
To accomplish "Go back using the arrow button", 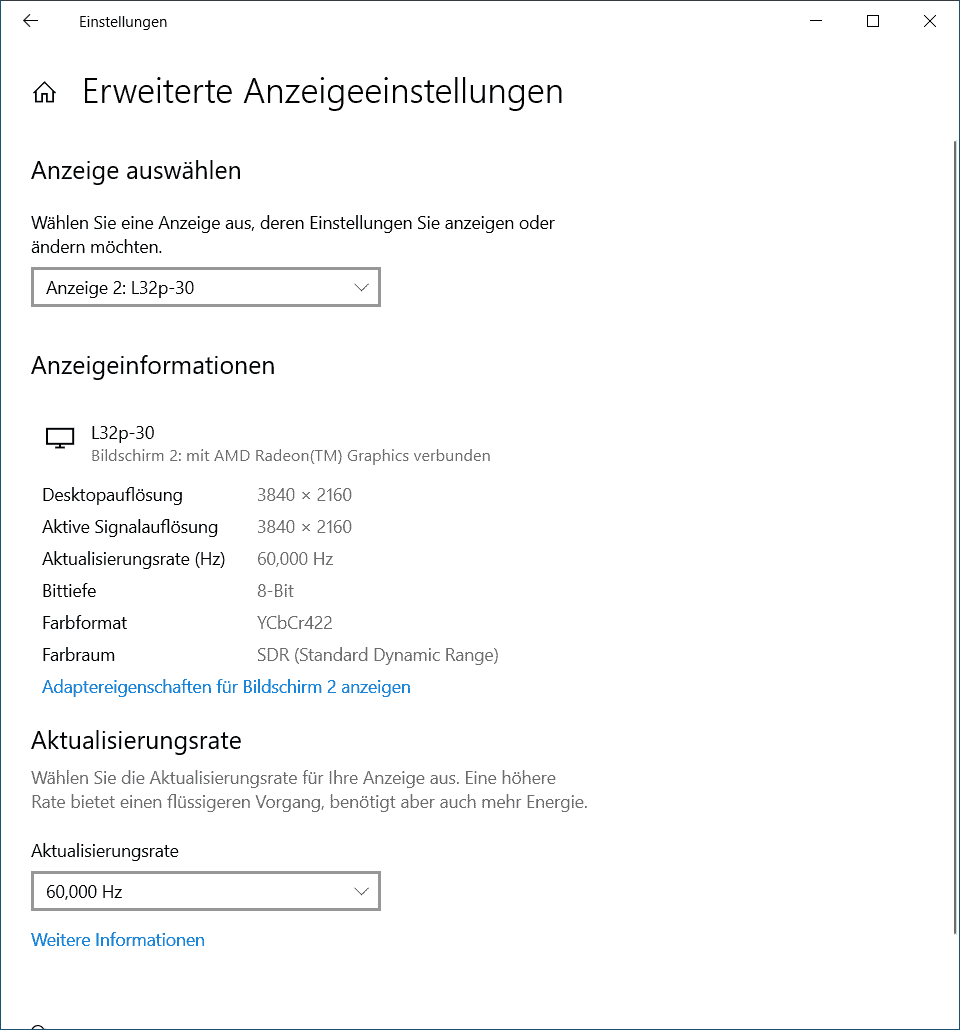I will tap(31, 21).
